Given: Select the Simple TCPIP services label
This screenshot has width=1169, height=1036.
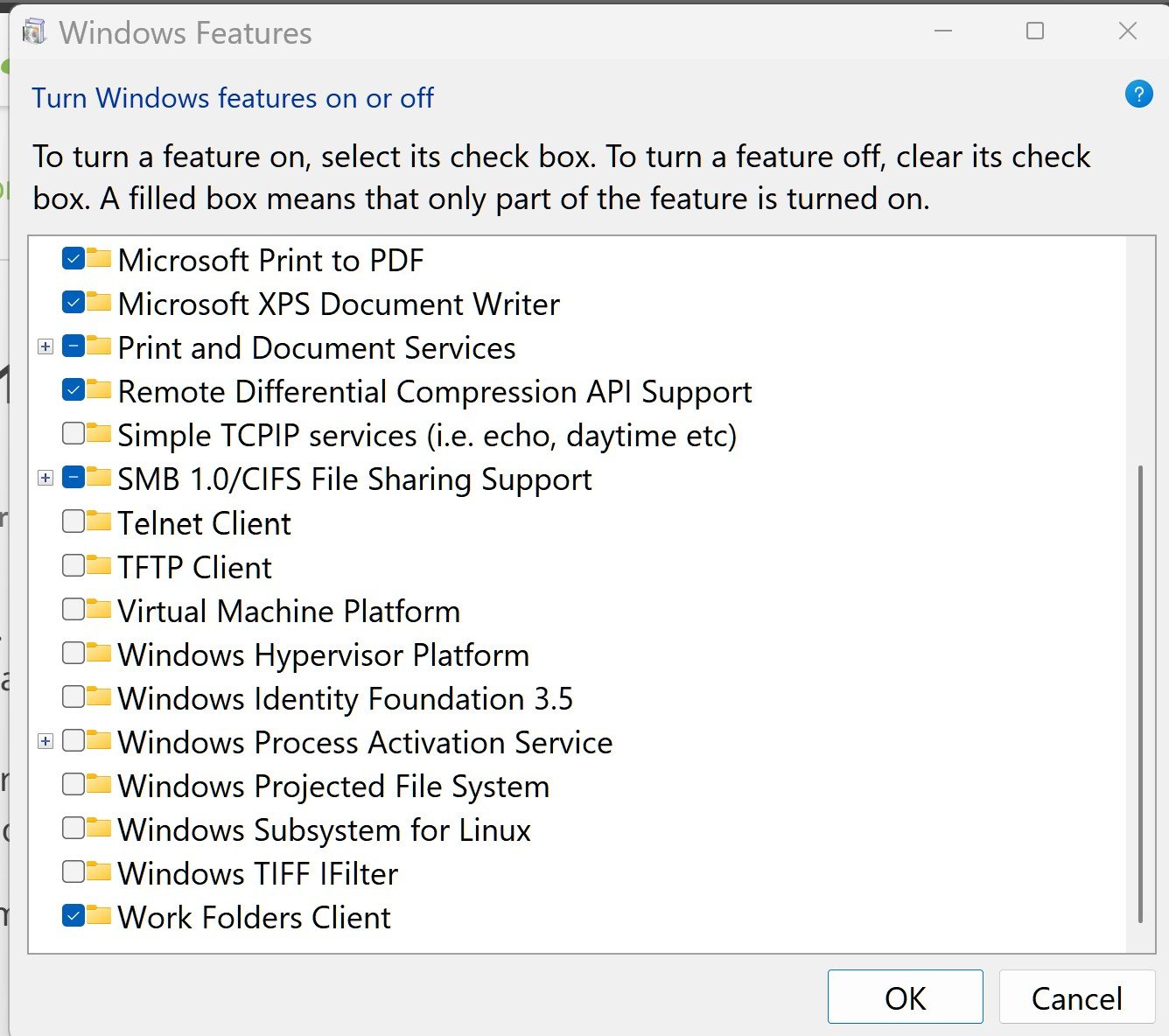Looking at the screenshot, I should coord(427,435).
